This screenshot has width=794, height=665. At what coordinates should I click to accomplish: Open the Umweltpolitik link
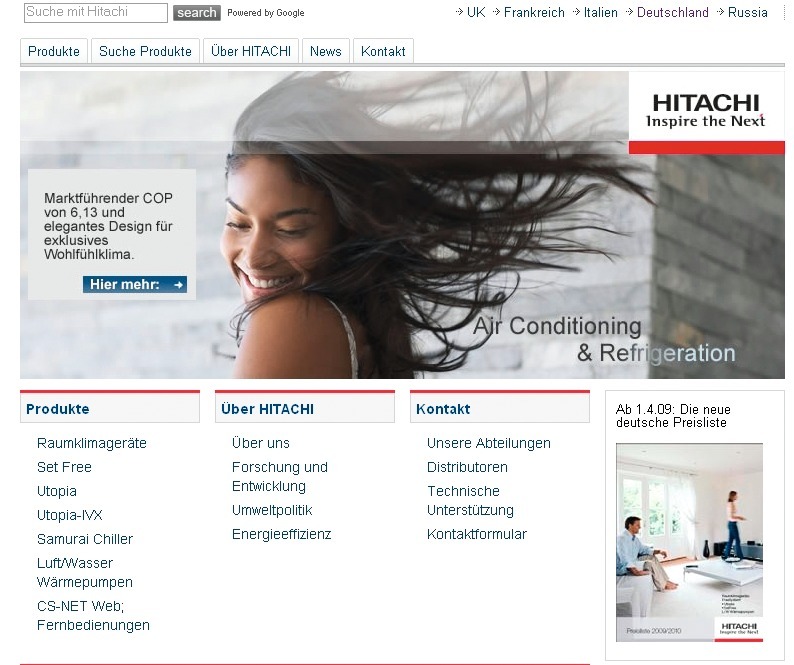(272, 510)
